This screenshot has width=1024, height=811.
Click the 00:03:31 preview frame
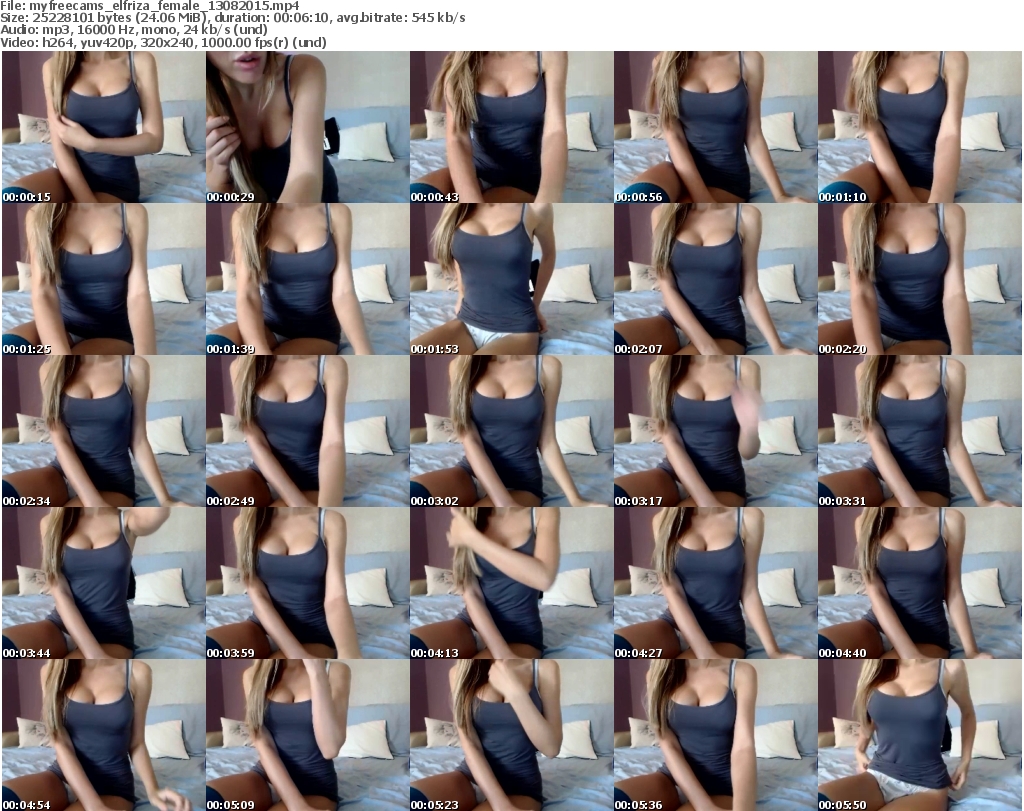tap(920, 432)
